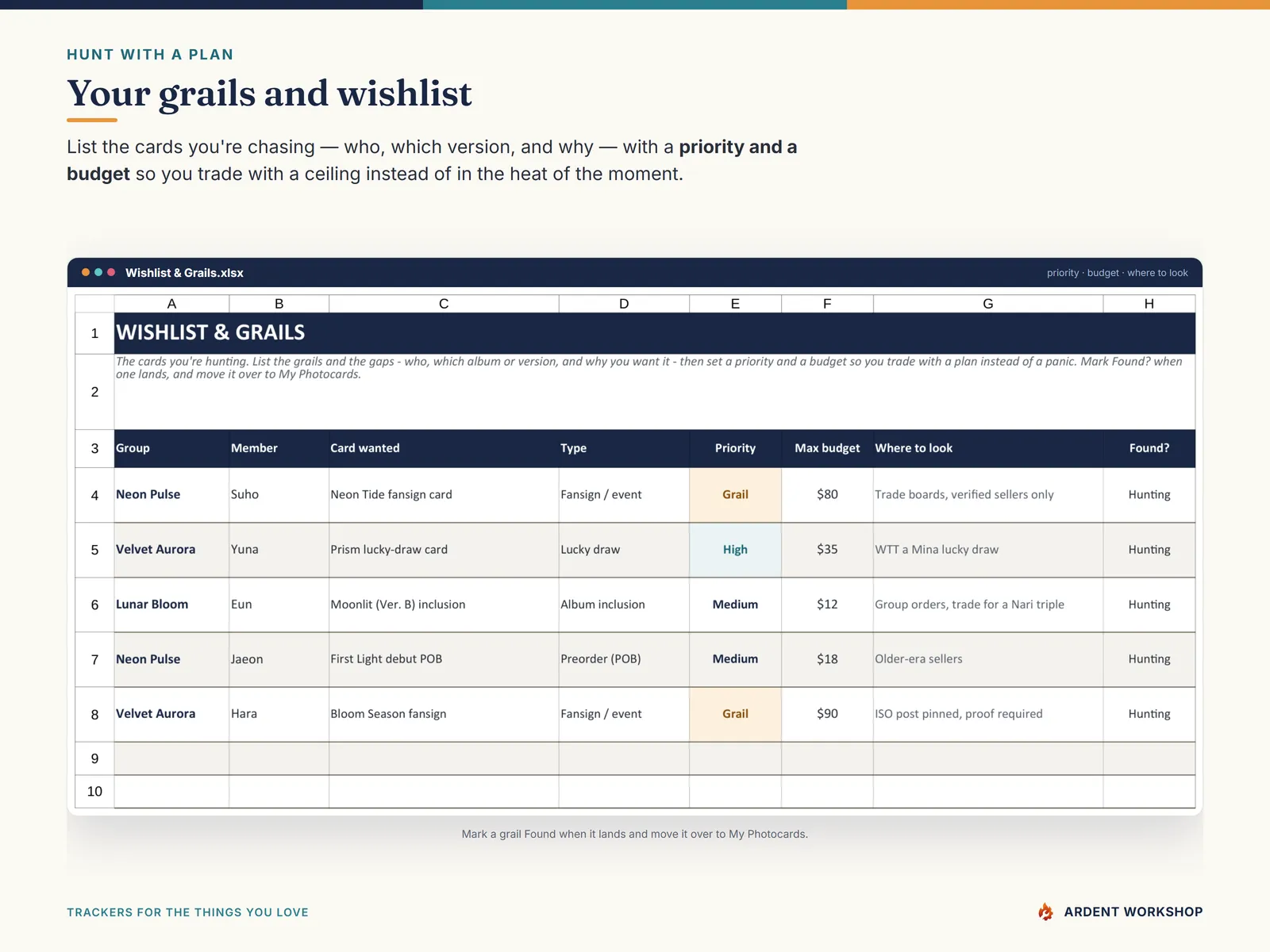The height and width of the screenshot is (952, 1270).
Task: Click the Album inclusion type cell
Action: point(624,605)
